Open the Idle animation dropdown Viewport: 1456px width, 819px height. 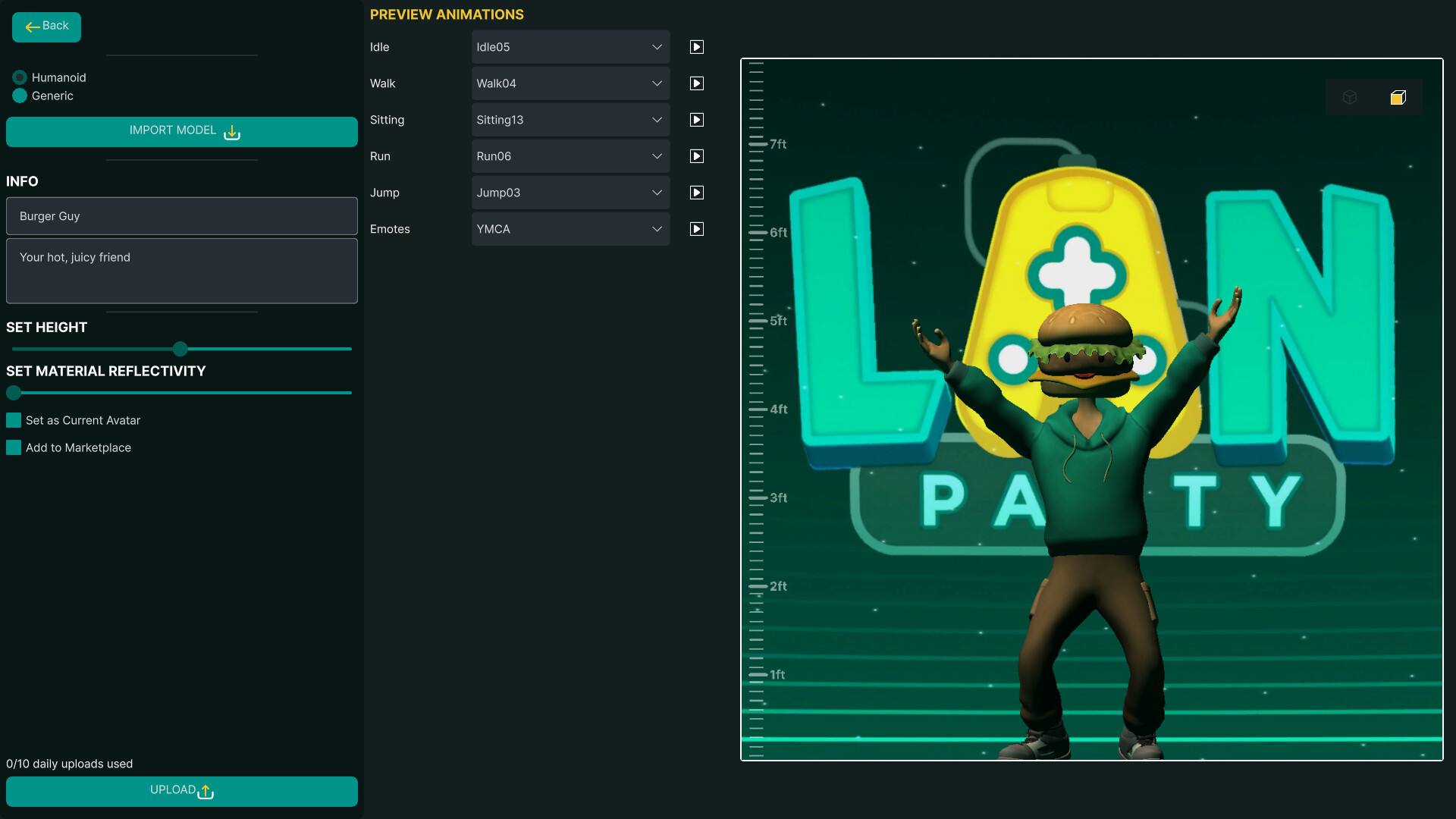[570, 46]
